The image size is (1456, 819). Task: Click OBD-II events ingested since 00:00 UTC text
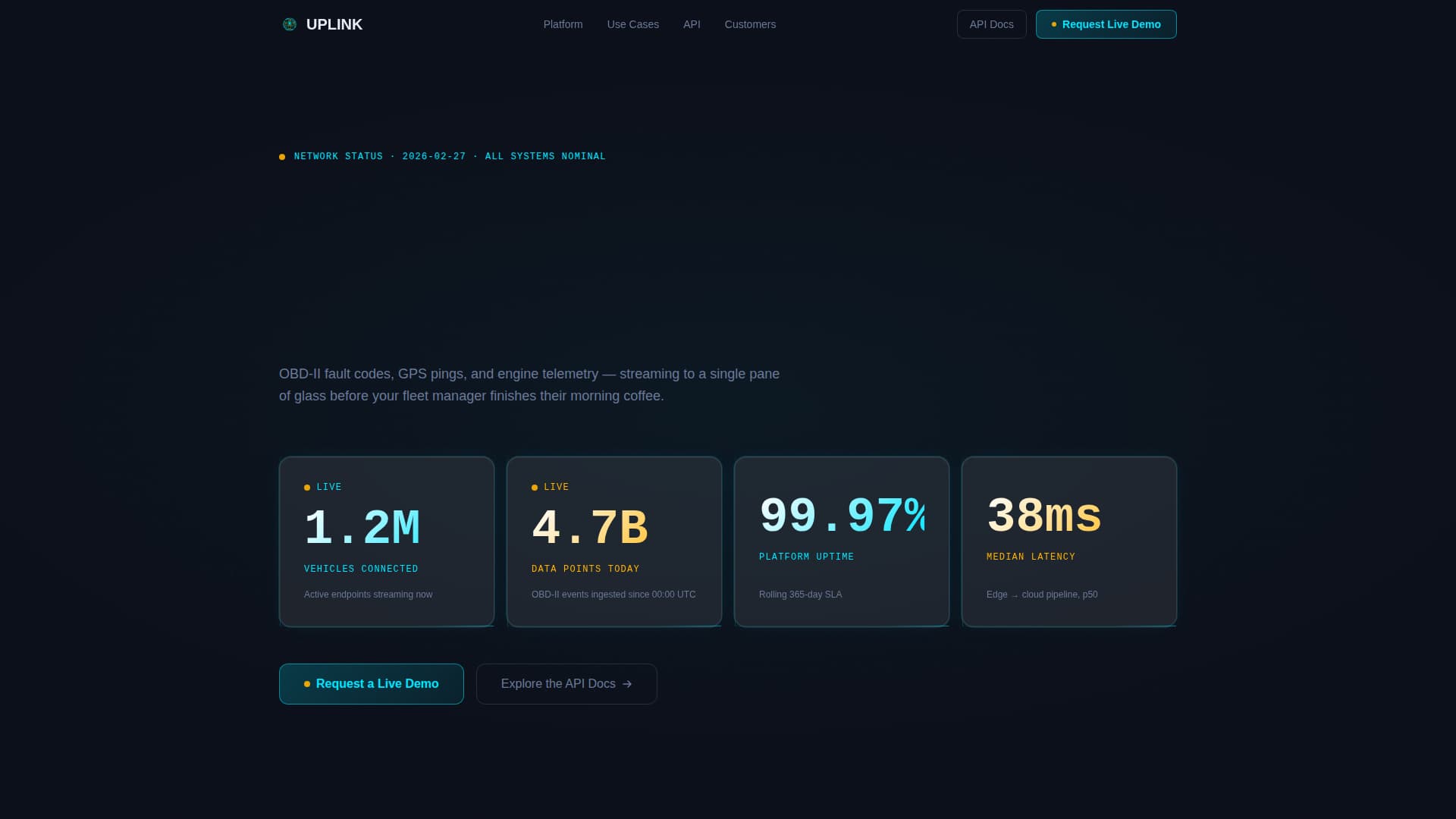coord(613,595)
